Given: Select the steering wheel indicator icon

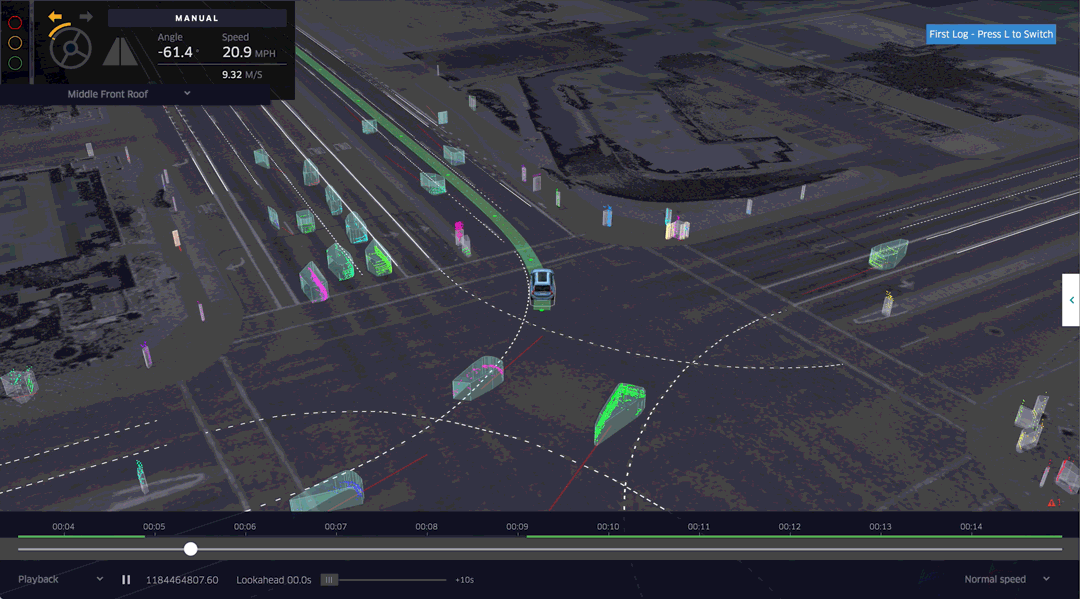Looking at the screenshot, I should click(x=69, y=47).
